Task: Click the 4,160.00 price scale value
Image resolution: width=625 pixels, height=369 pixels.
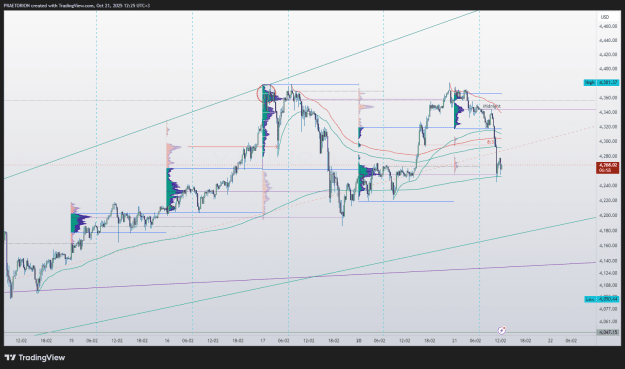Action: pos(608,245)
